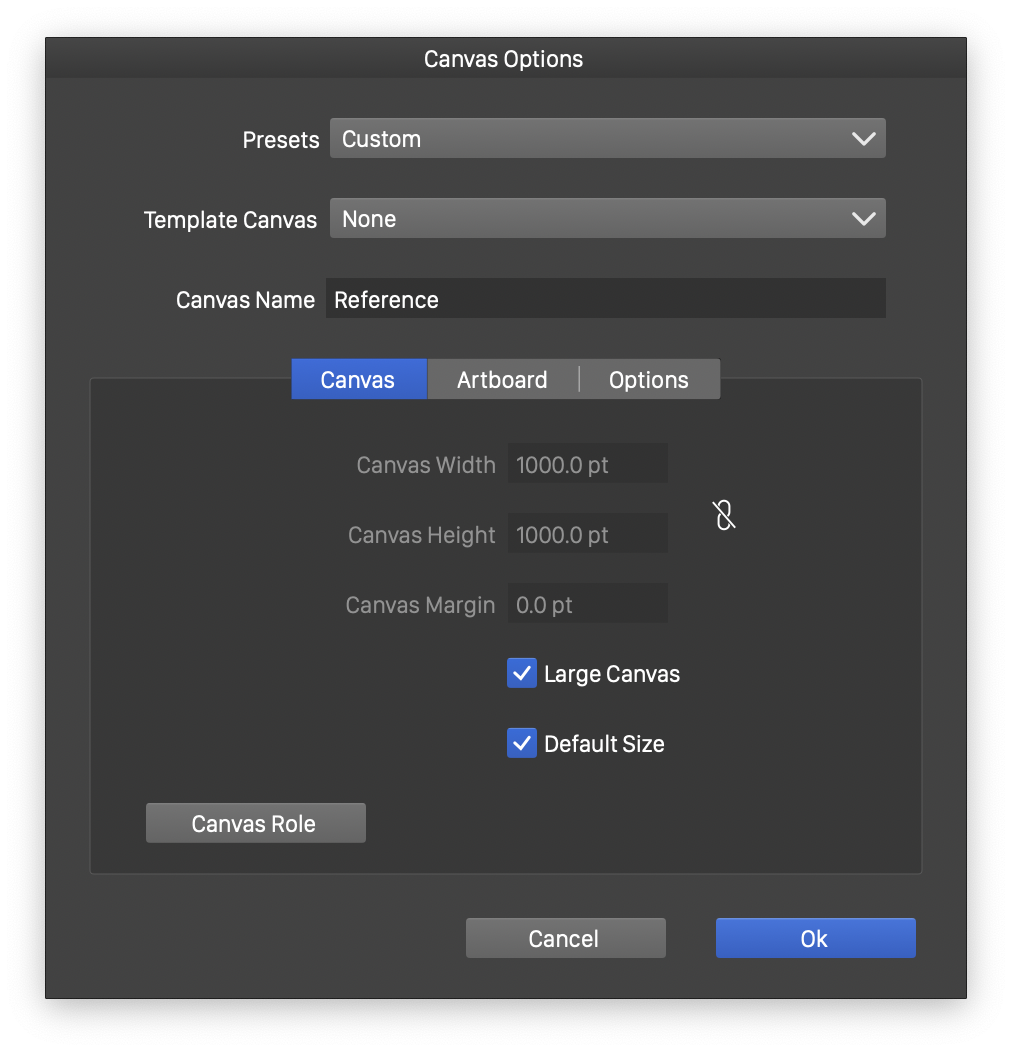The image size is (1012, 1052).
Task: Uncheck the Default Size checkbox
Action: click(x=522, y=744)
